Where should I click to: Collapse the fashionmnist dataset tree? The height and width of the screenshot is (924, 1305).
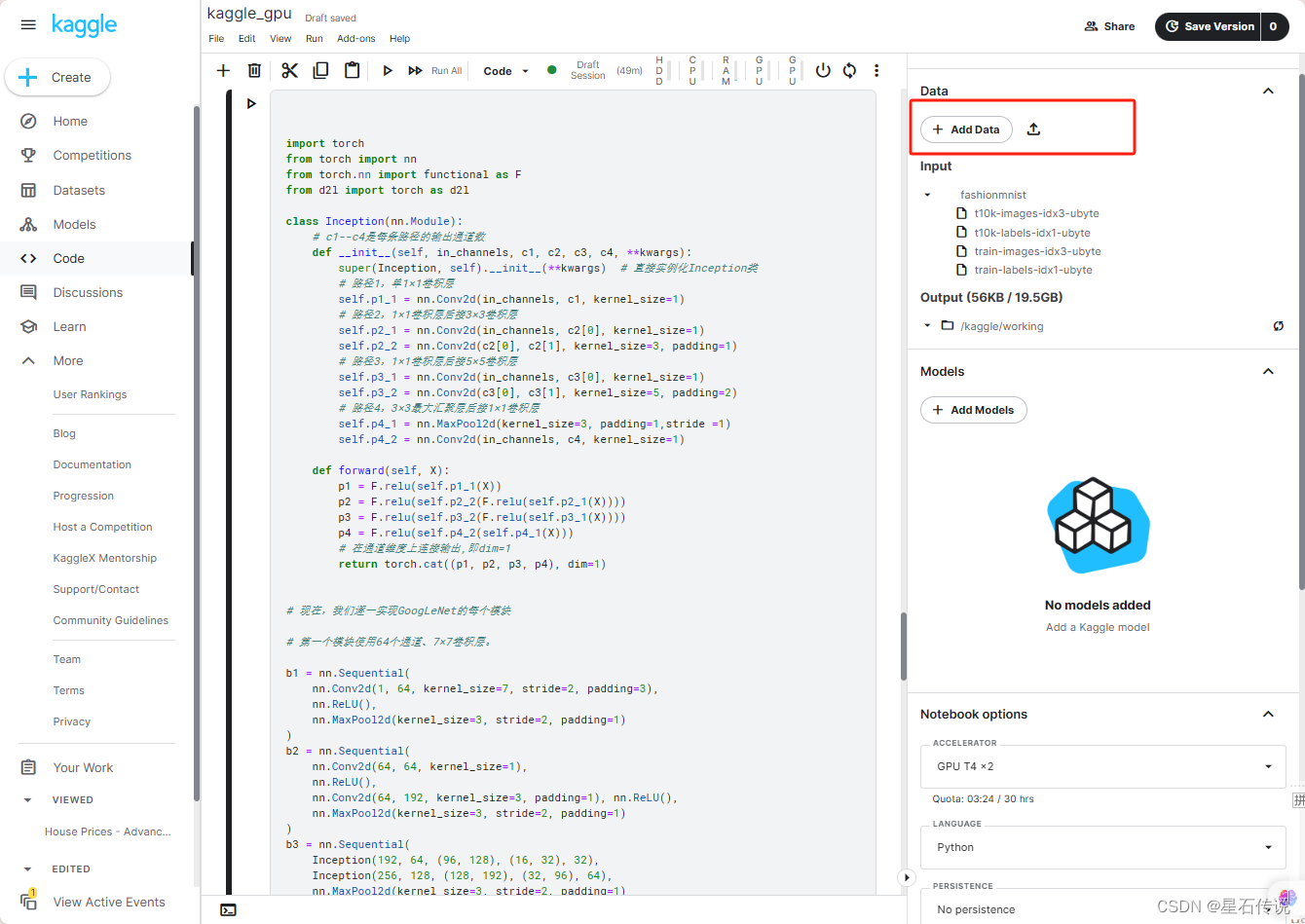point(928,195)
